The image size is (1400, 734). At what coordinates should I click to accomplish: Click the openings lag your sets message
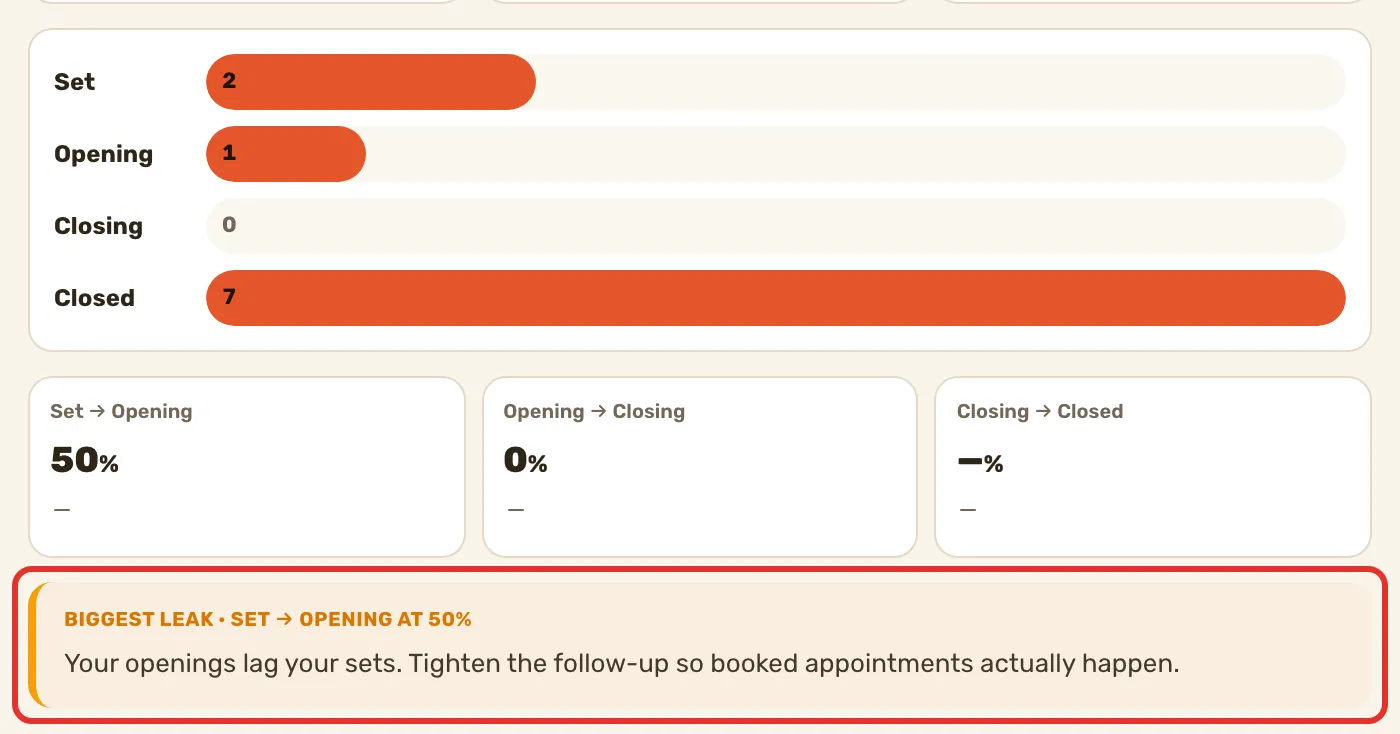(x=622, y=663)
